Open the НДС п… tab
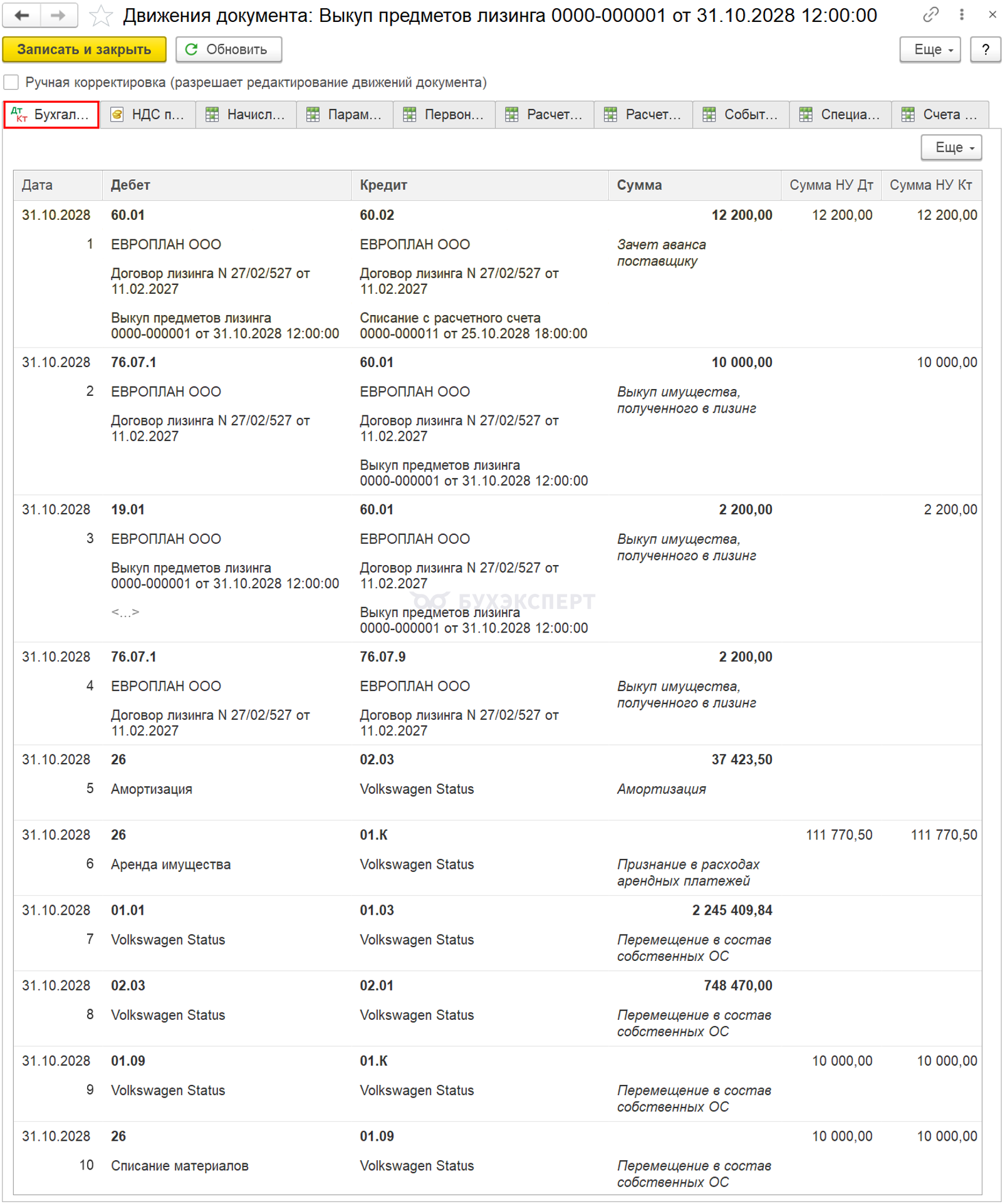 point(148,115)
